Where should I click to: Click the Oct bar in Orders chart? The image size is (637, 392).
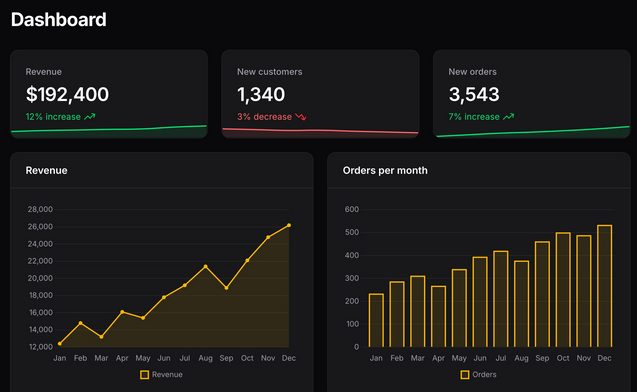click(563, 290)
